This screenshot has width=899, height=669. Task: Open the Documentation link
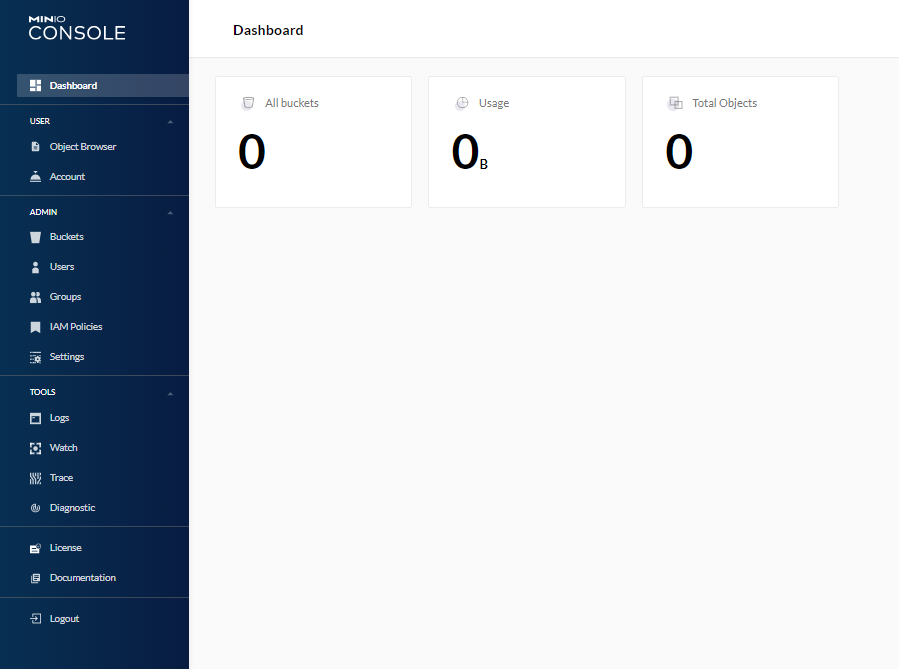[x=82, y=578]
